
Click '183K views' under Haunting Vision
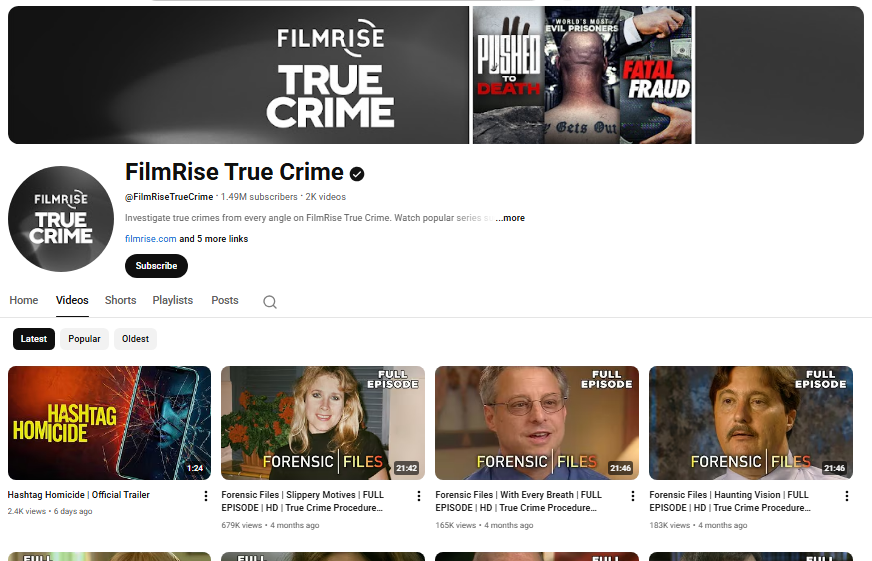click(670, 525)
